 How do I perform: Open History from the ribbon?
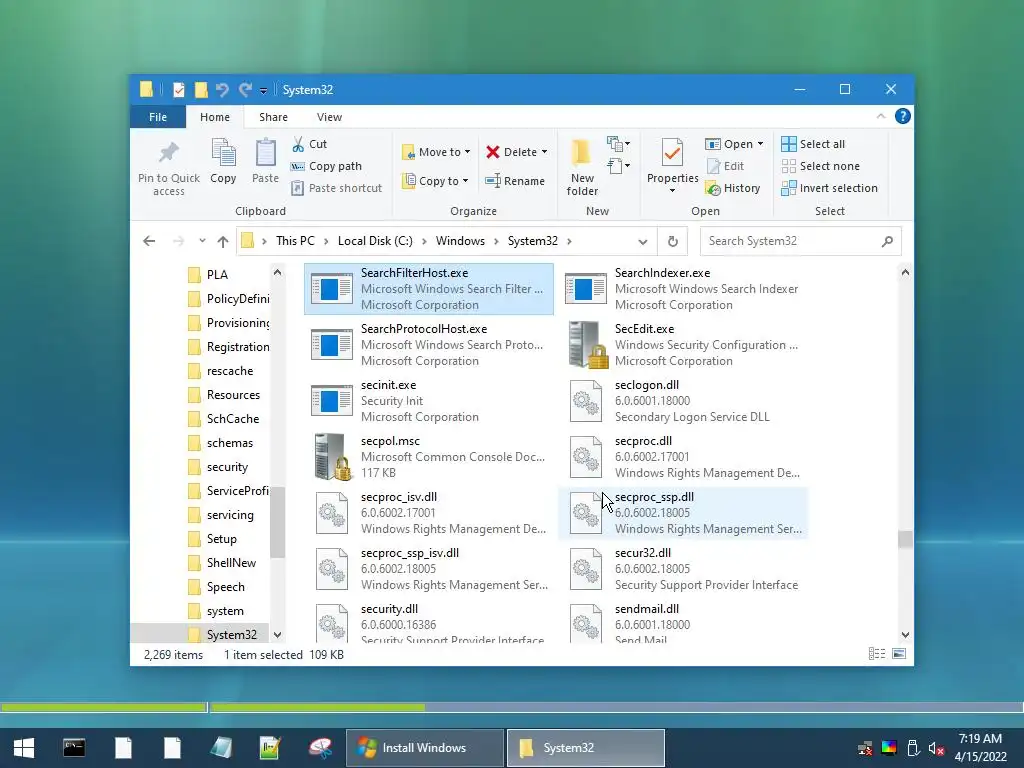pos(733,188)
